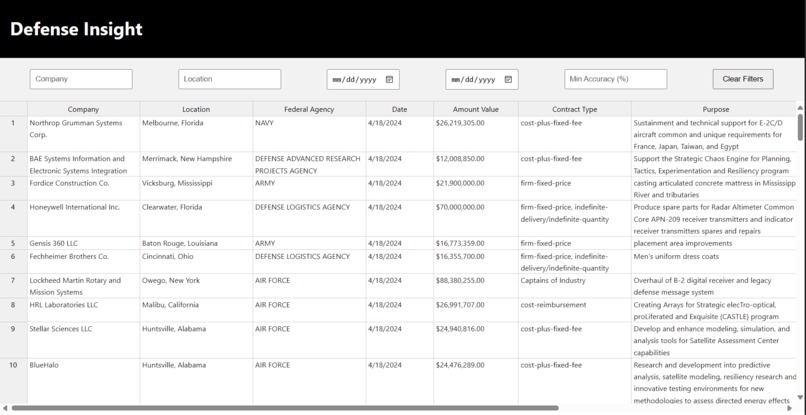This screenshot has height=415, width=806.
Task: Click Baton Rouge, Louisiana location cell
Action: pyautogui.click(x=196, y=243)
